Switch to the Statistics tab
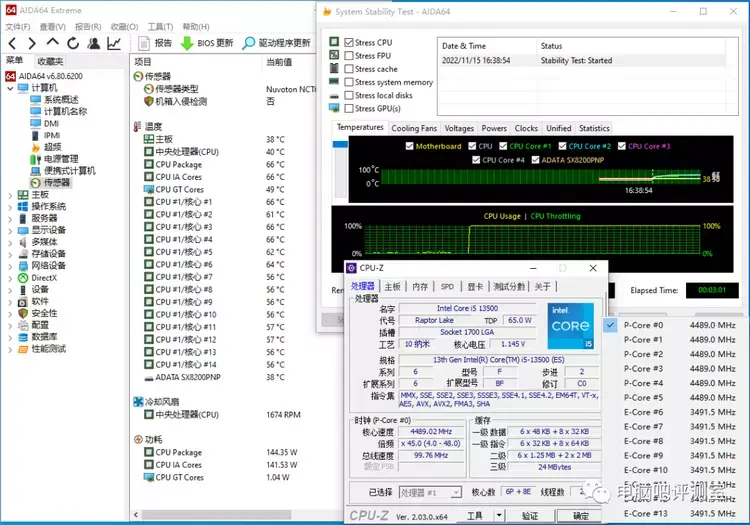 (x=595, y=128)
